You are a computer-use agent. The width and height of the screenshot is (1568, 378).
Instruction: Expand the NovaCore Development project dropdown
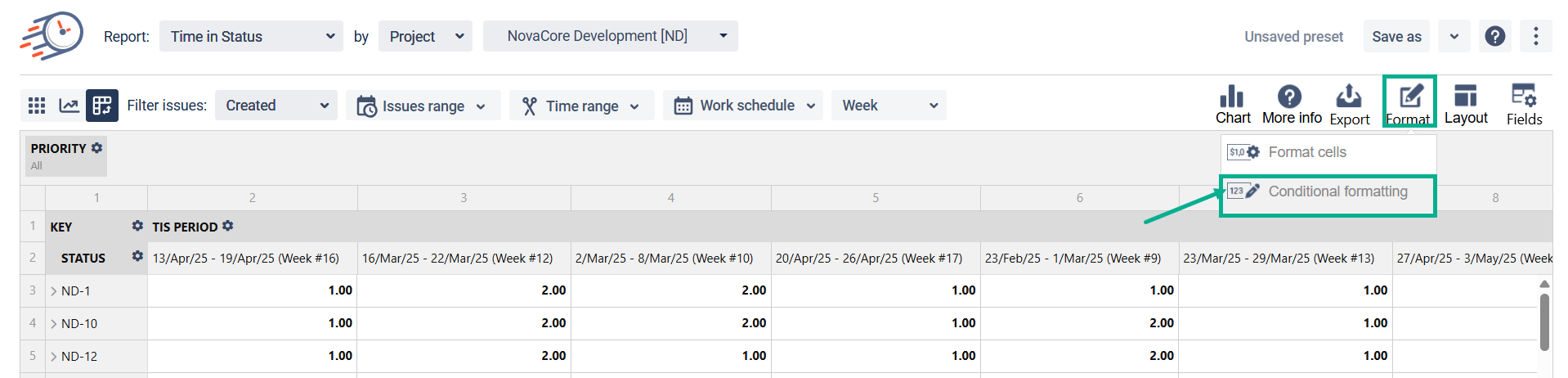click(610, 36)
